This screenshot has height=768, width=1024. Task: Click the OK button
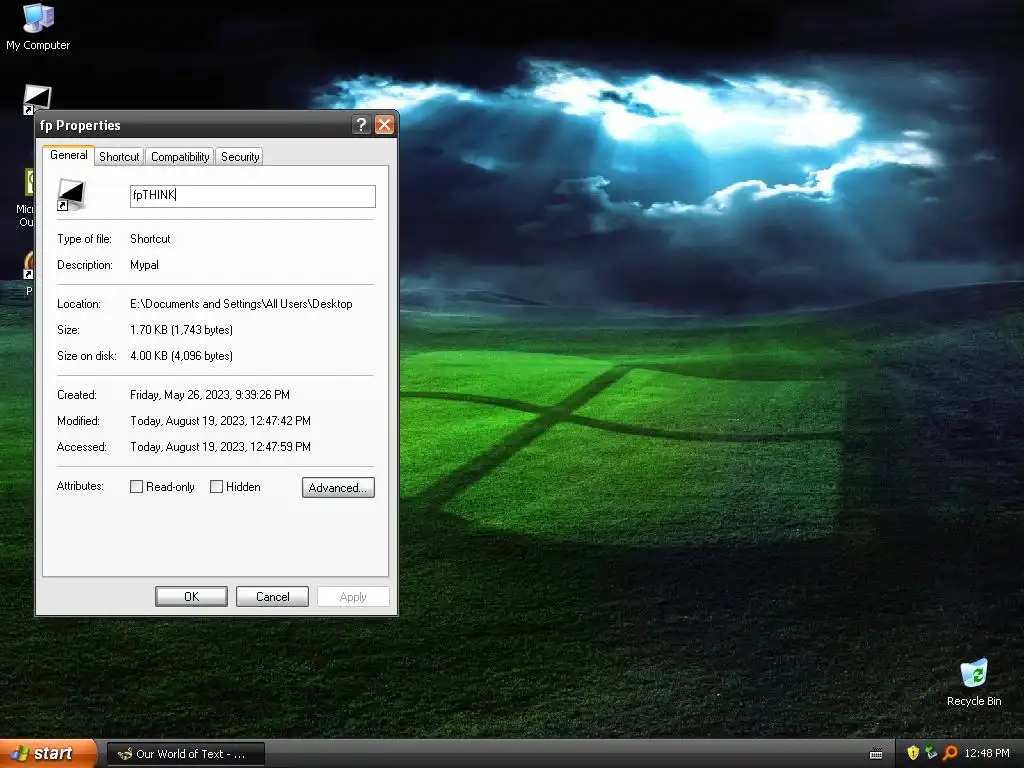click(191, 597)
